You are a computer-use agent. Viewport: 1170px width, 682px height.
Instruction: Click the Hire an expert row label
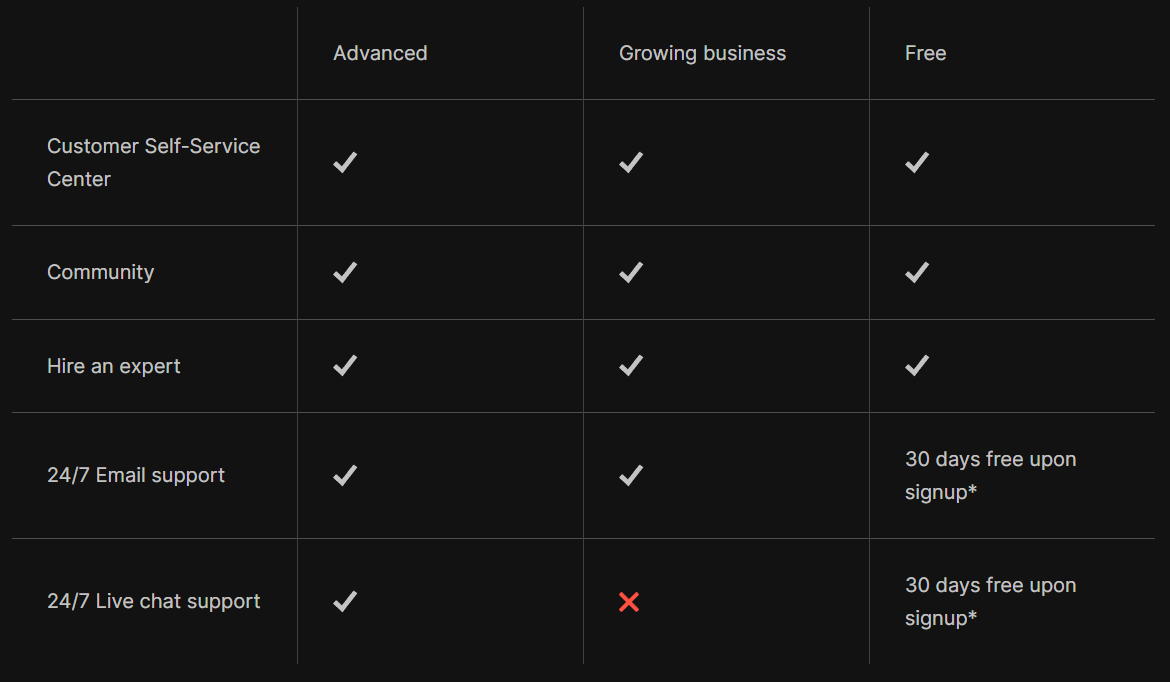[x=113, y=366]
